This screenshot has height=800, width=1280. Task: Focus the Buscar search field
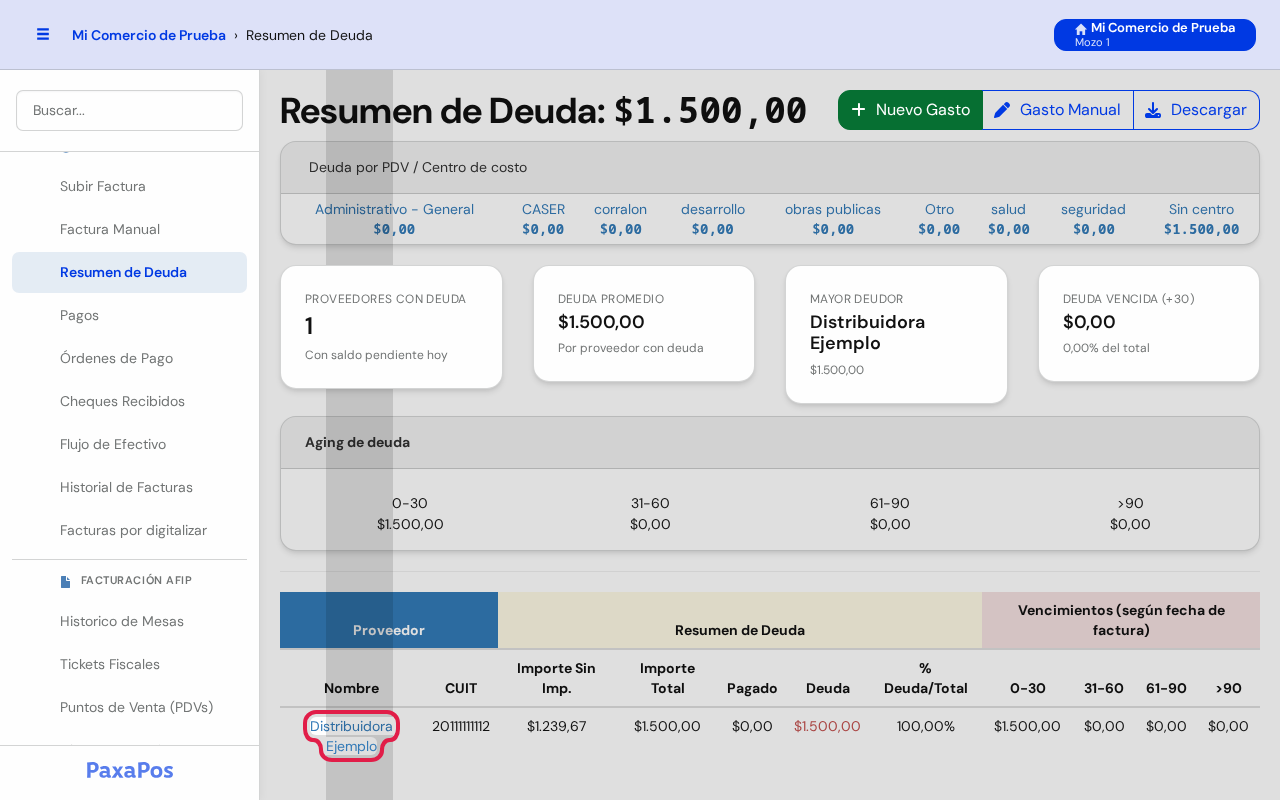pyautogui.click(x=129, y=110)
